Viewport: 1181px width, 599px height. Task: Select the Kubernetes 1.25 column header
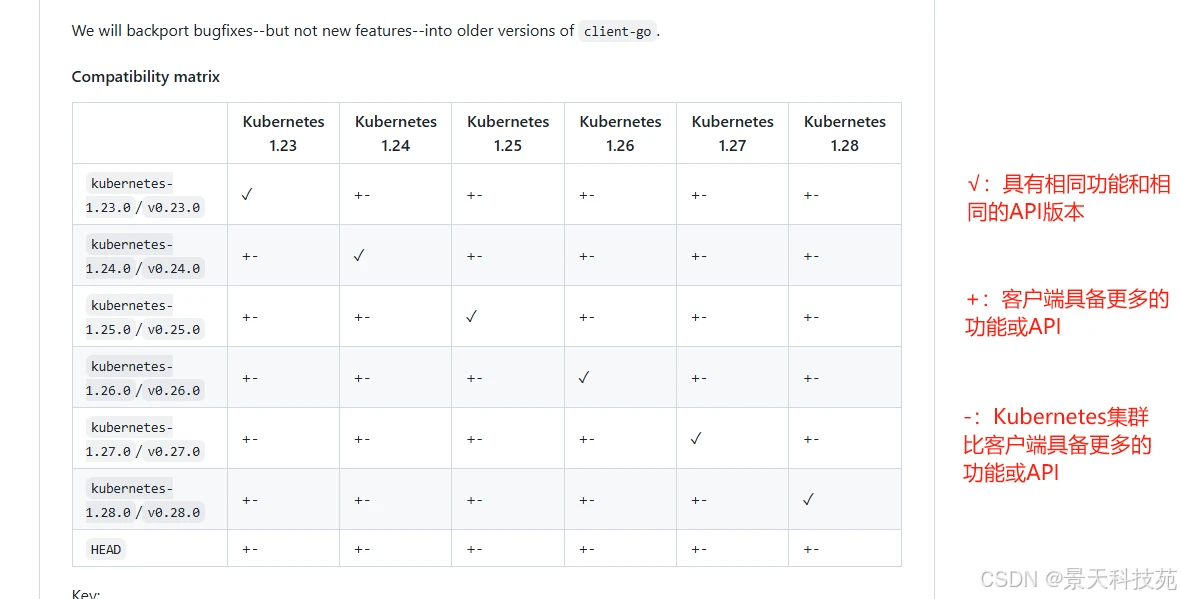(508, 133)
